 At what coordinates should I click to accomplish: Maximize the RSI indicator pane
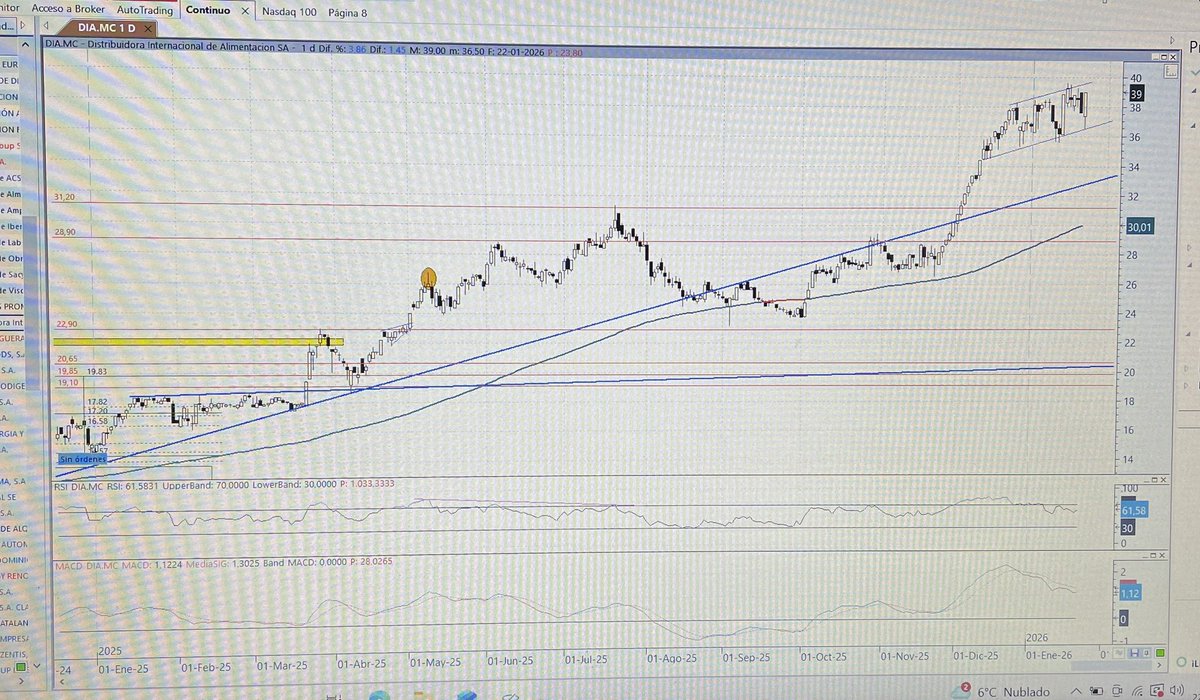click(x=1154, y=480)
